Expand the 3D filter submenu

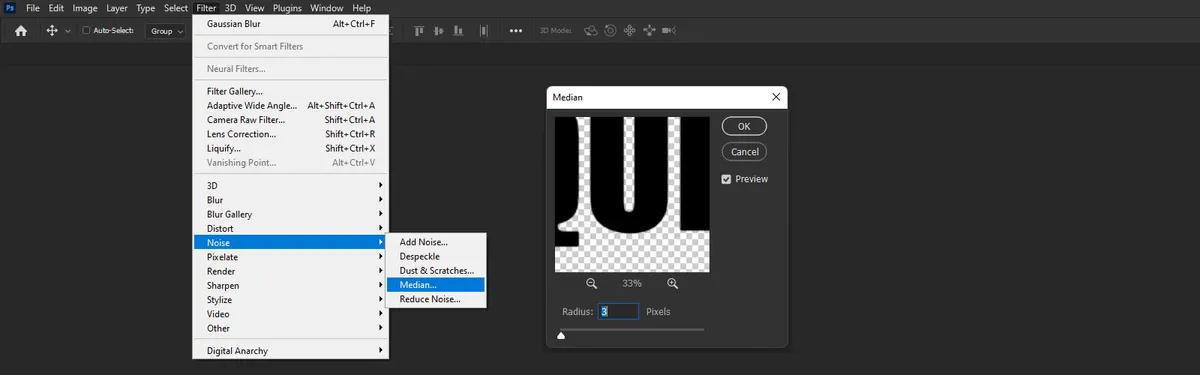(290, 186)
